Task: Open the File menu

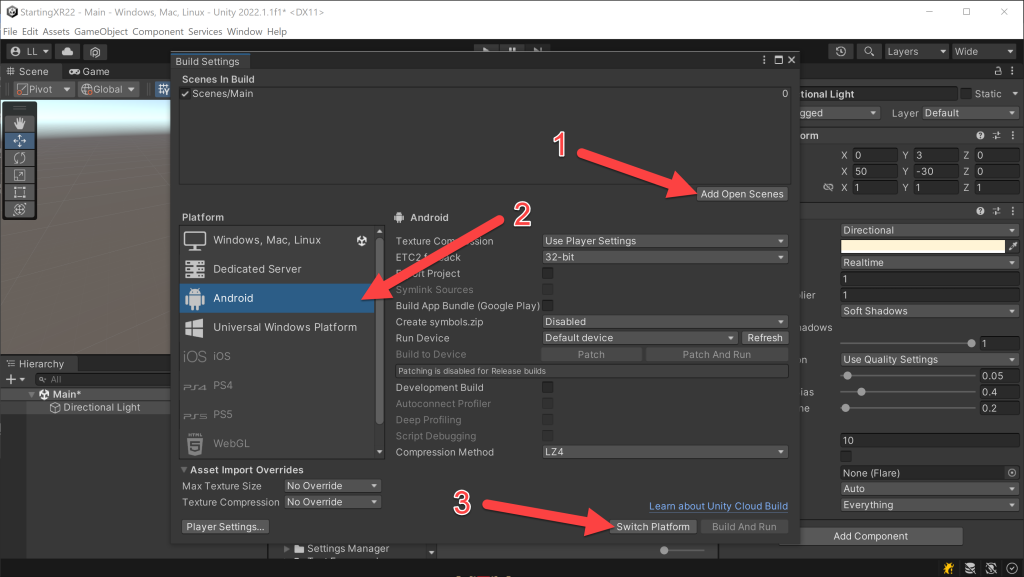Action: [10, 31]
